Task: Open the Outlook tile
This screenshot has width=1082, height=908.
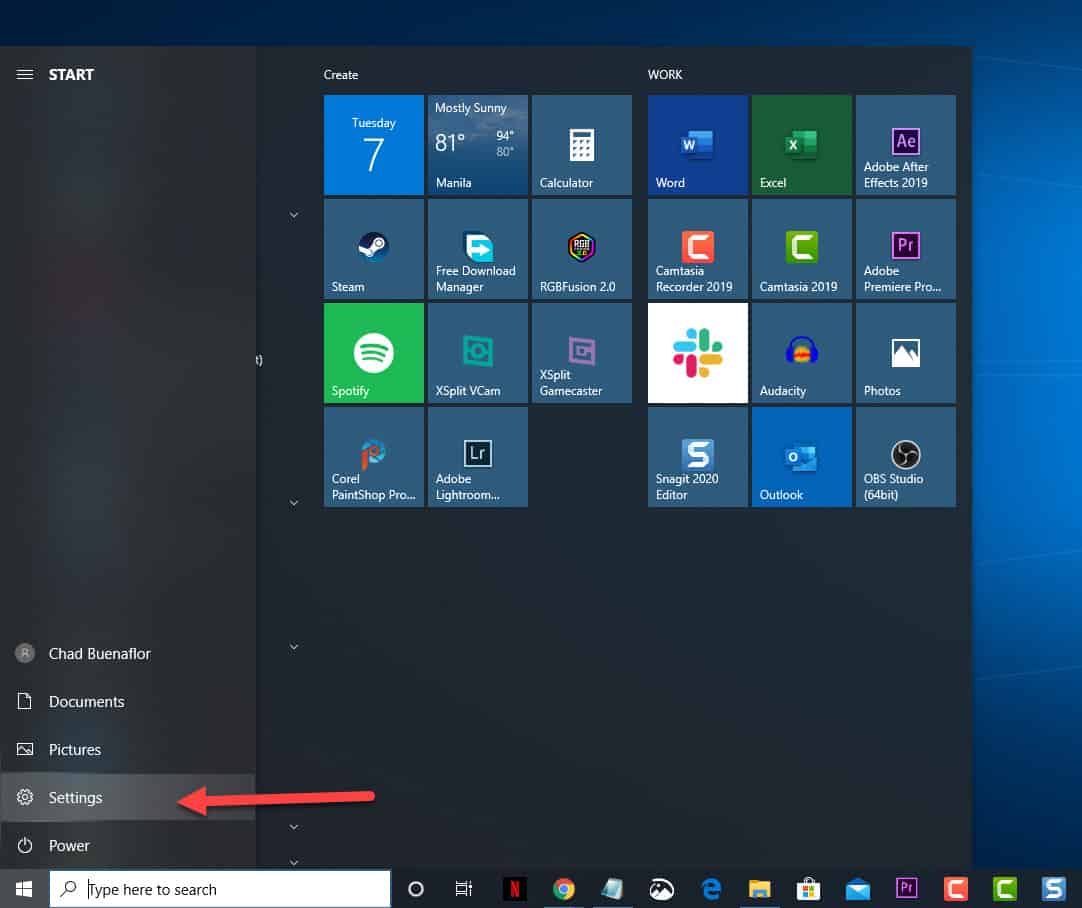Action: pyautogui.click(x=802, y=457)
